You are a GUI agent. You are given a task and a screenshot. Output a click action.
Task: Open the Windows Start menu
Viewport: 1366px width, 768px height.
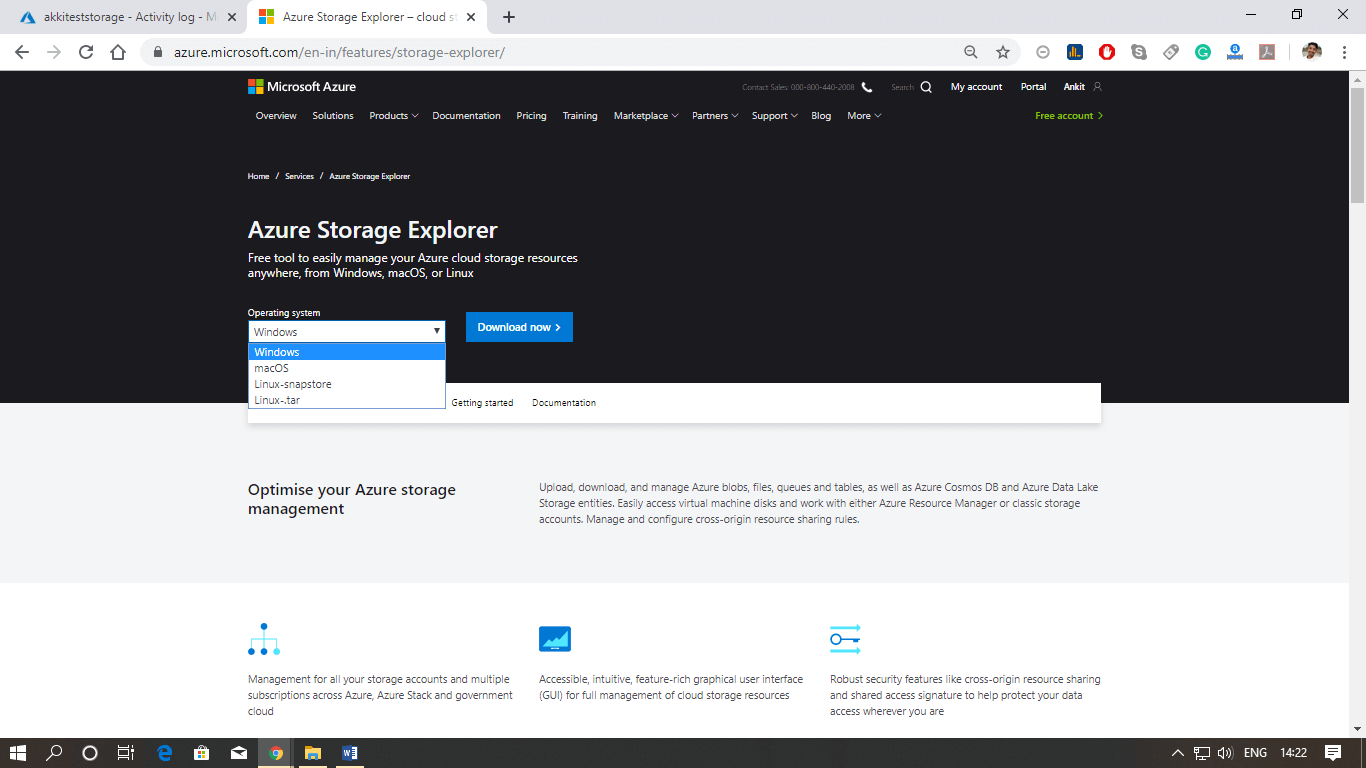click(18, 753)
